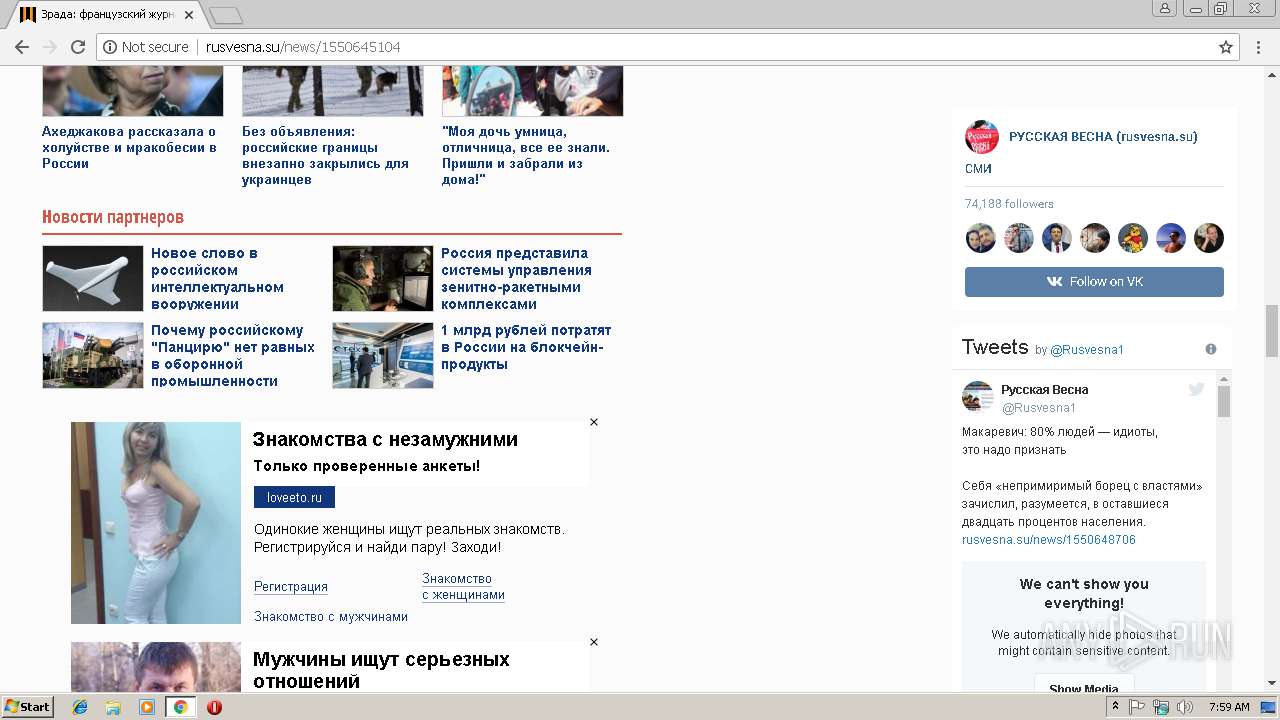
Task: Open the media player taskbar icon
Action: click(147, 707)
